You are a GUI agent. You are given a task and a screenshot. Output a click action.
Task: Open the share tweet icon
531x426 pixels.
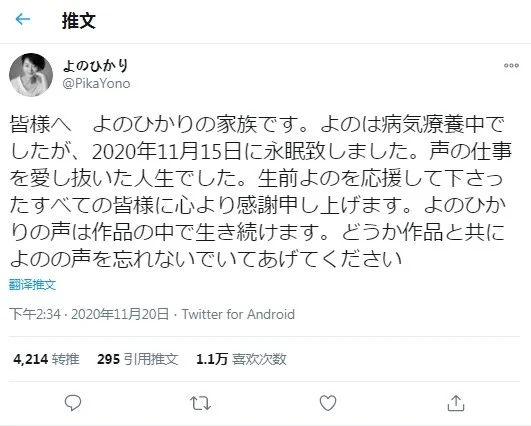coord(455,403)
